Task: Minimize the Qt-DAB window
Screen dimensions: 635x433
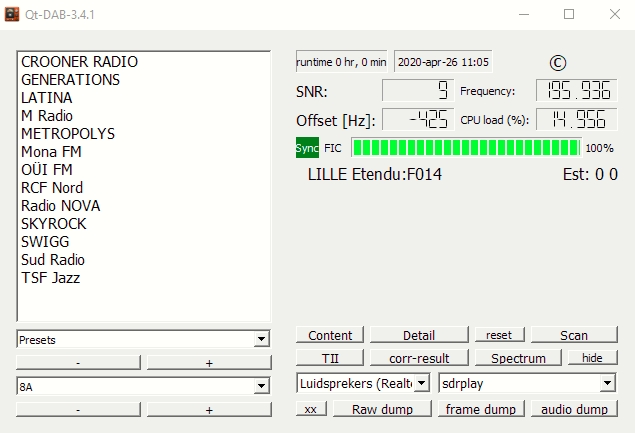Action: tap(524, 14)
